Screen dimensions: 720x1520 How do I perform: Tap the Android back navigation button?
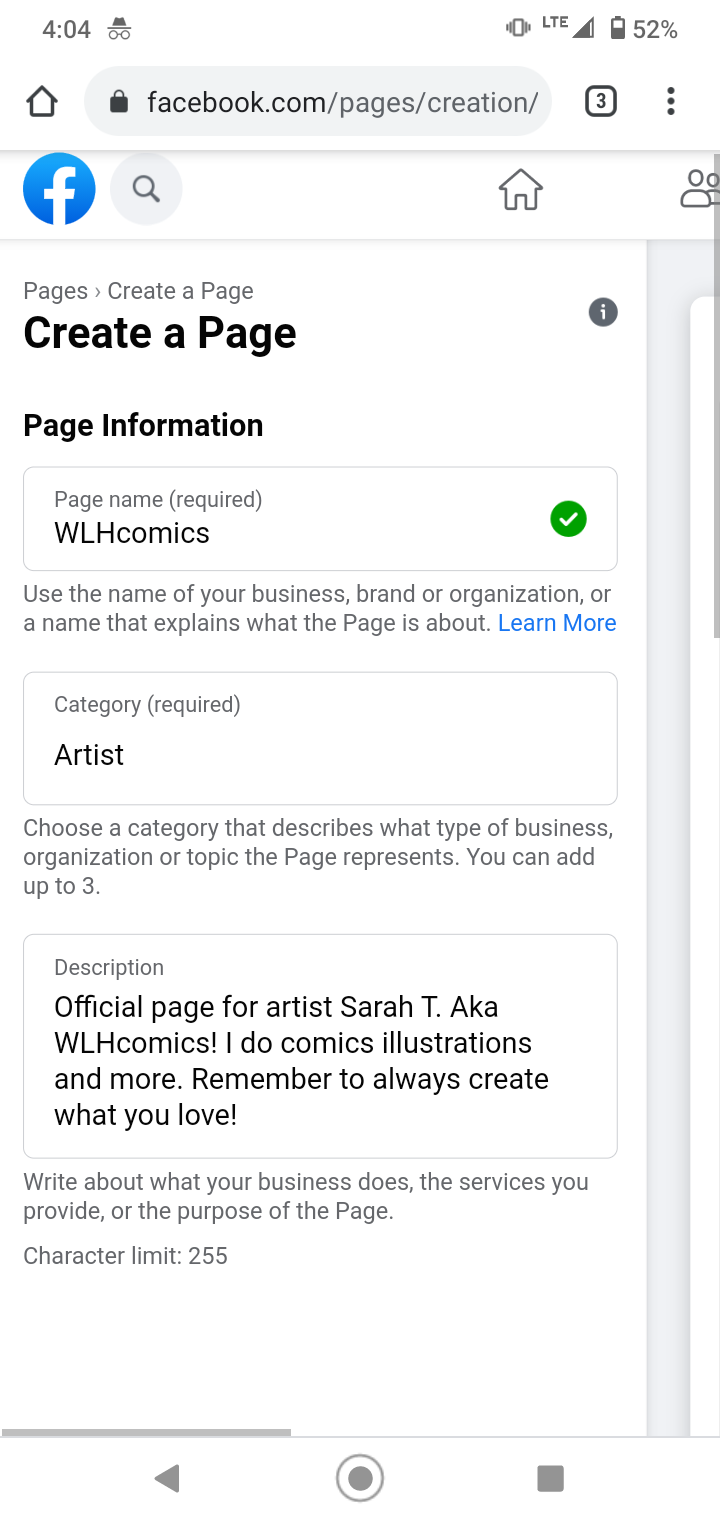click(167, 1478)
